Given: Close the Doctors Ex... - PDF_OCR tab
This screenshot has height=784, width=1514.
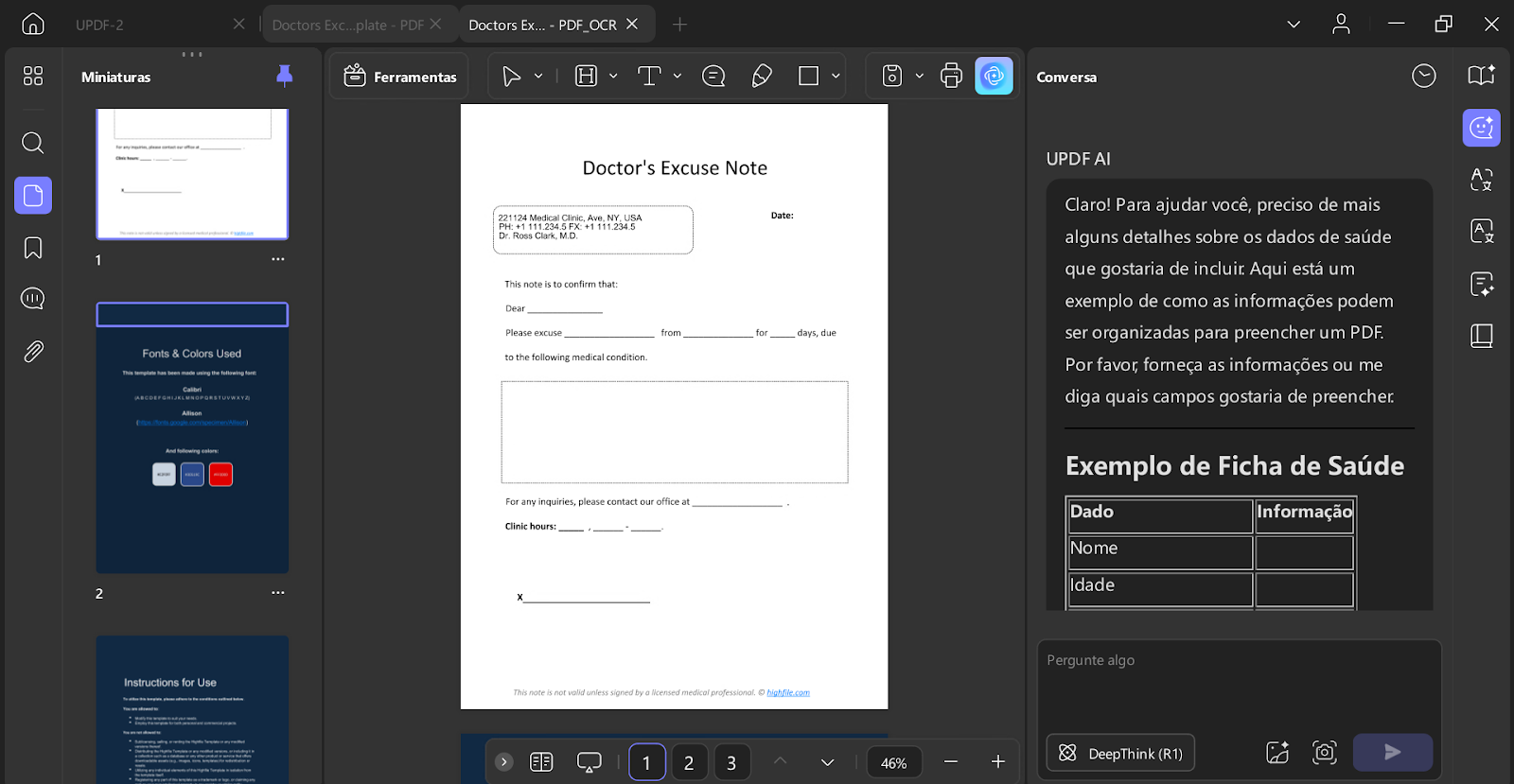Looking at the screenshot, I should pos(632,24).
